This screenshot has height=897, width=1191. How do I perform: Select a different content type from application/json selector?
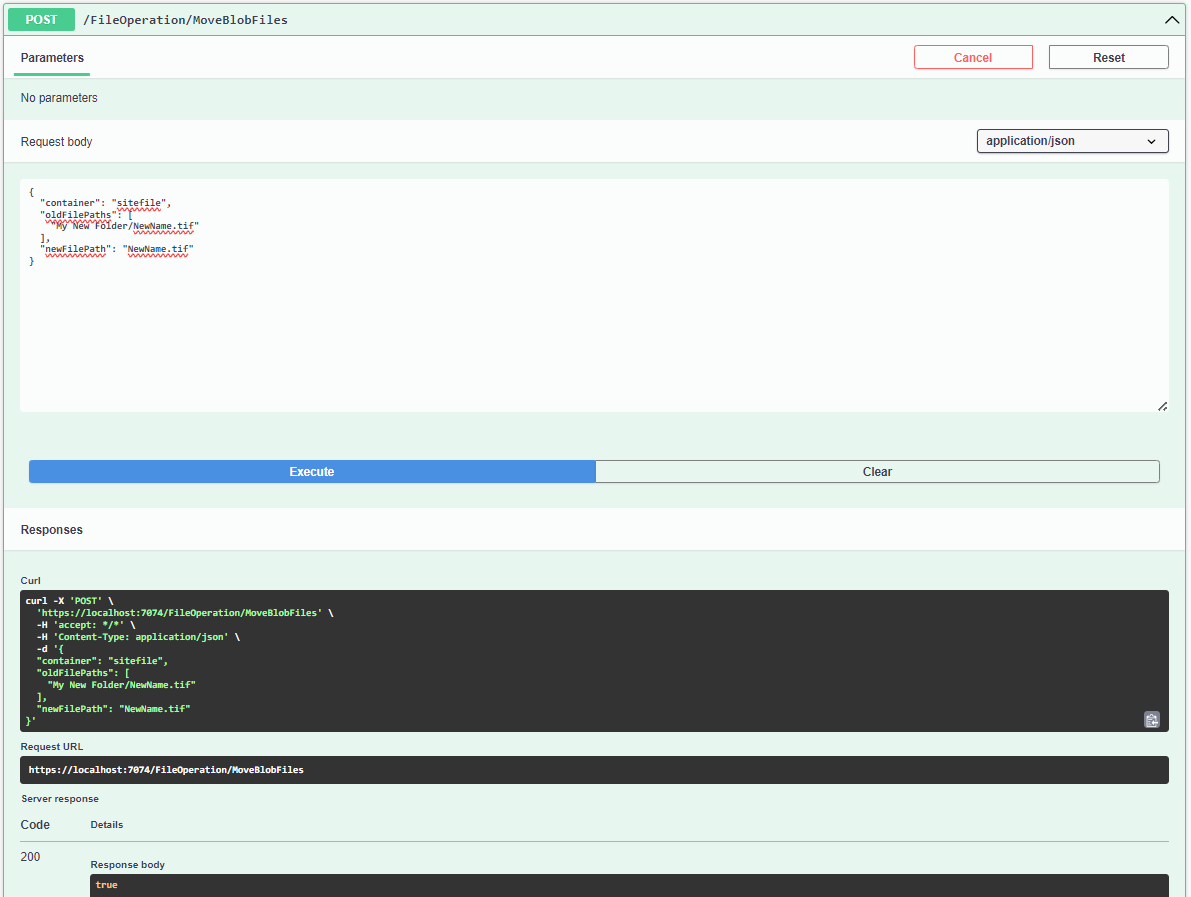click(x=1072, y=140)
